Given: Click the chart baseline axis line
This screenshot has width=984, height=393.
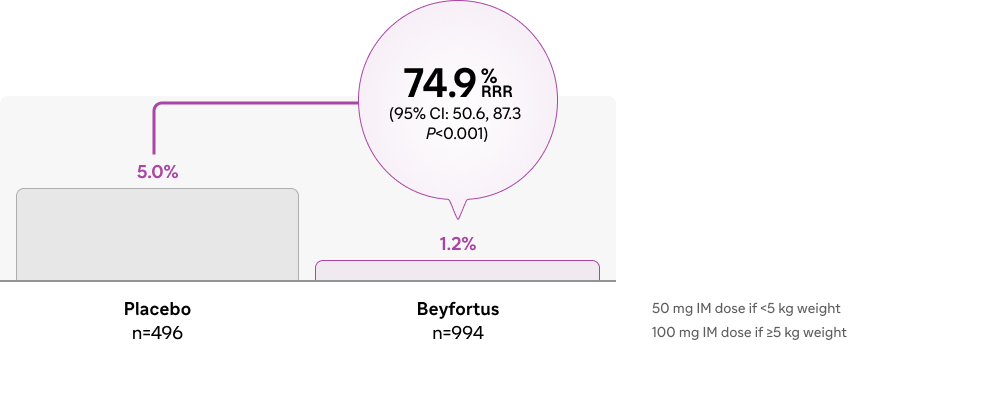Looking at the screenshot, I should click(308, 281).
